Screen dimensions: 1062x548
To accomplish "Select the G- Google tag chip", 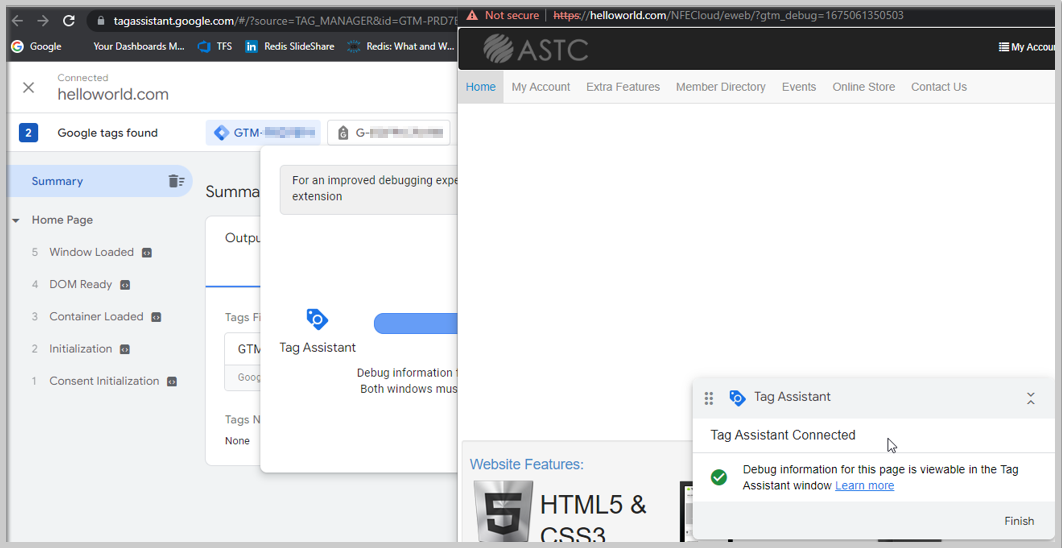I will coord(389,133).
